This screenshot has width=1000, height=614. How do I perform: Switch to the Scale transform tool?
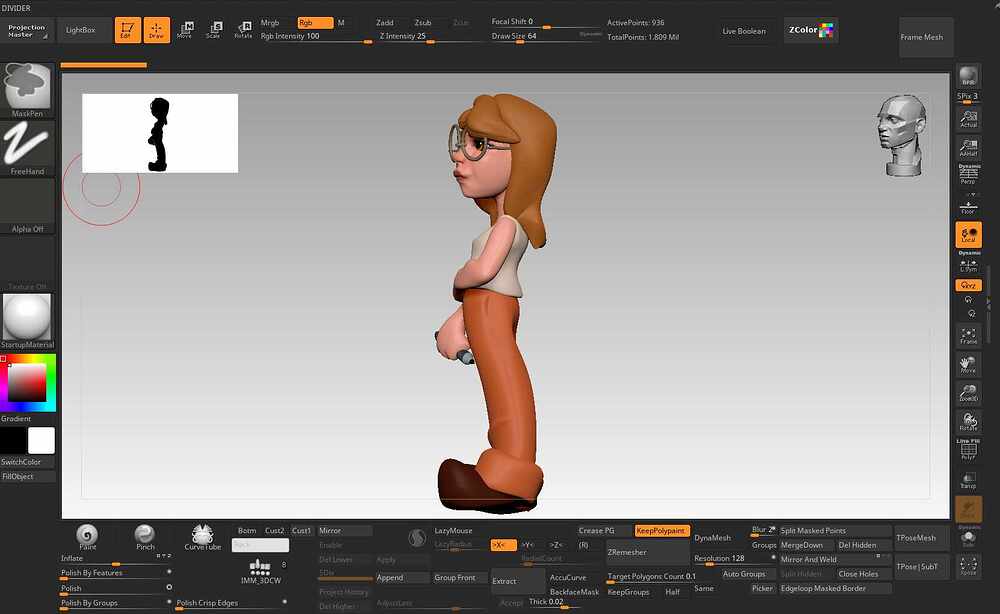click(214, 30)
